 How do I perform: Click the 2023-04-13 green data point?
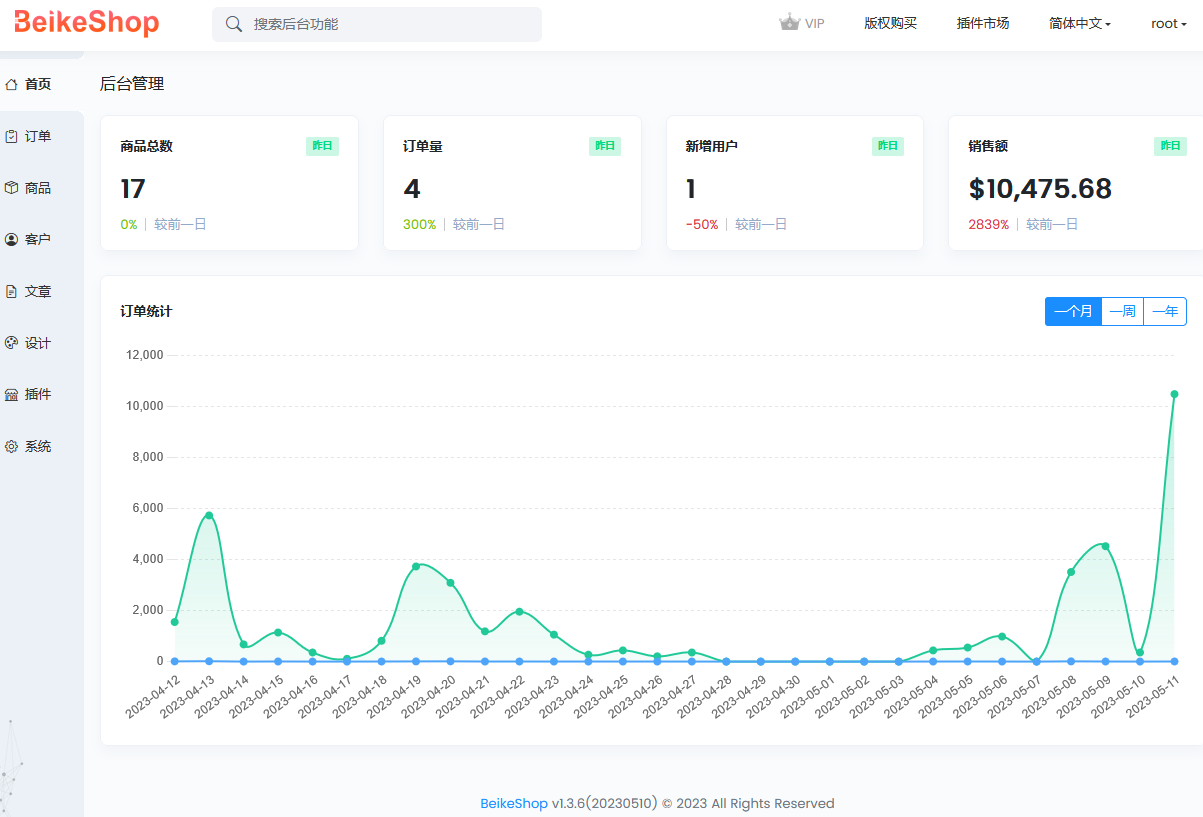tap(209, 515)
